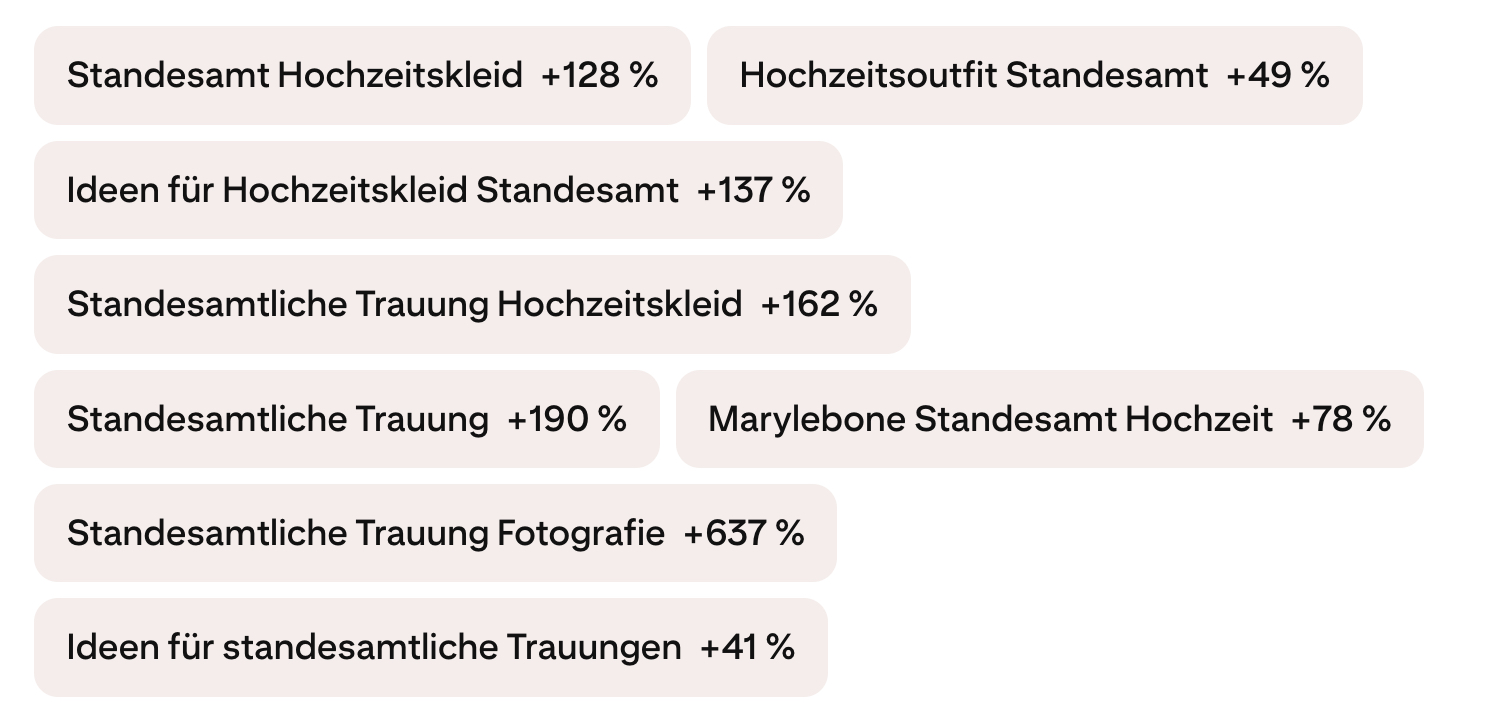Image resolution: width=1510 pixels, height=724 pixels.
Task: Click the +128 % growth value
Action: pyautogui.click(x=600, y=76)
